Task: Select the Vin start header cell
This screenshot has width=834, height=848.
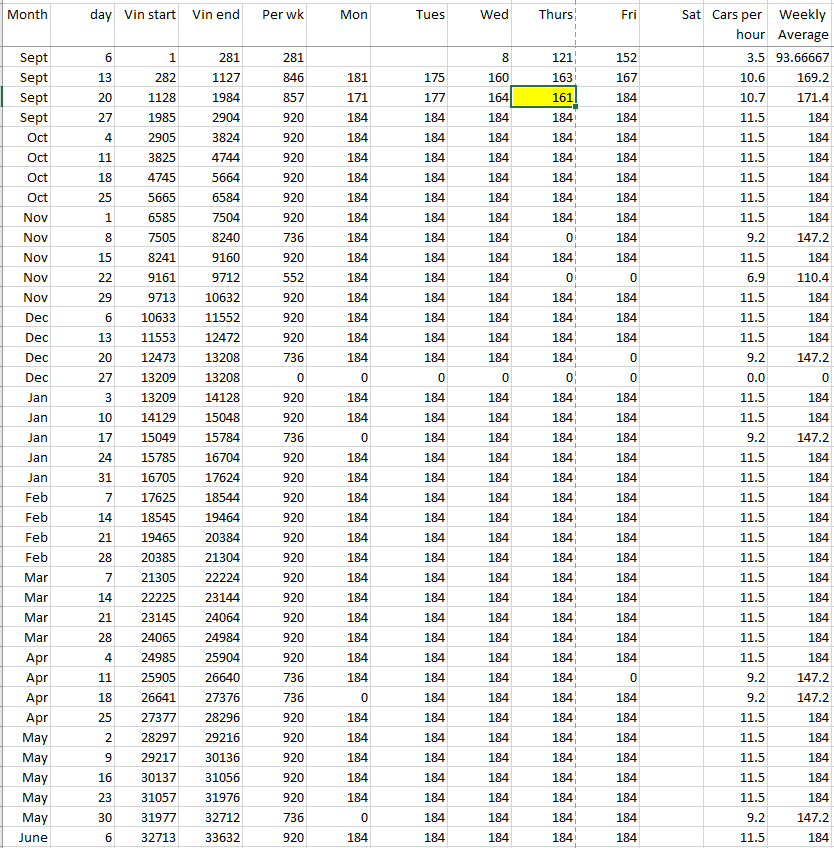Action: point(150,15)
